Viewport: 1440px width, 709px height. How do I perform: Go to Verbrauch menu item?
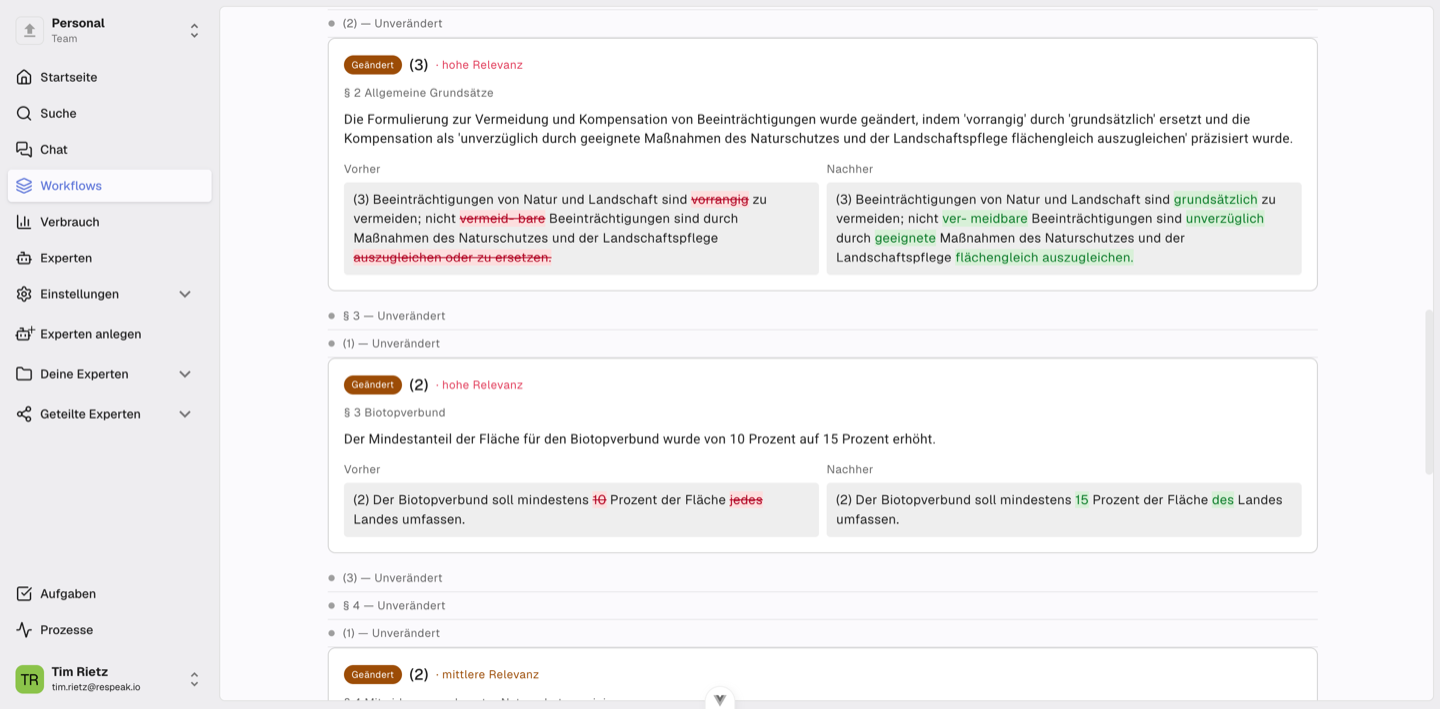pyautogui.click(x=110, y=222)
